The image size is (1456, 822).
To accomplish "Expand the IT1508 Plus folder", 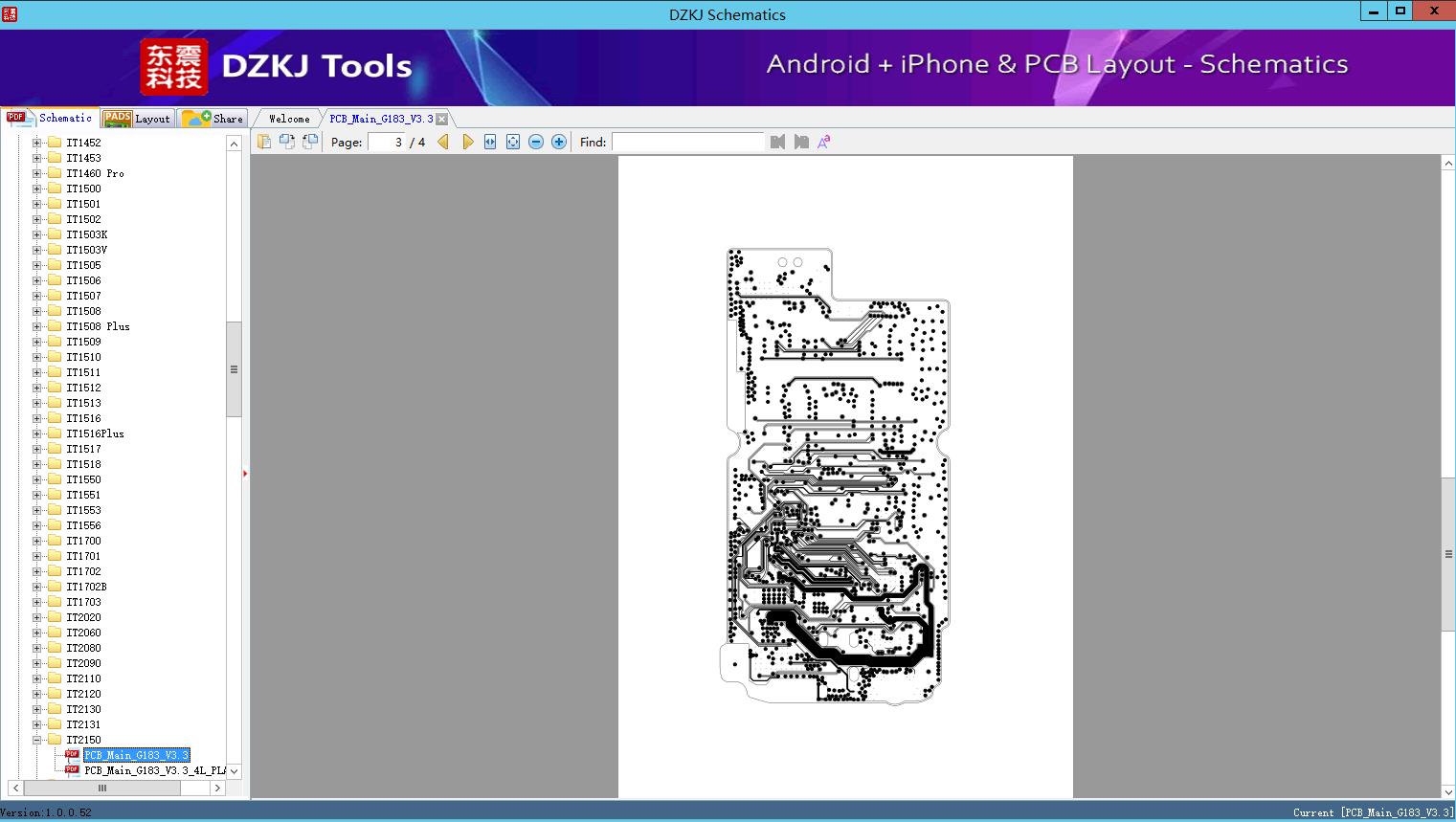I will pos(37,326).
